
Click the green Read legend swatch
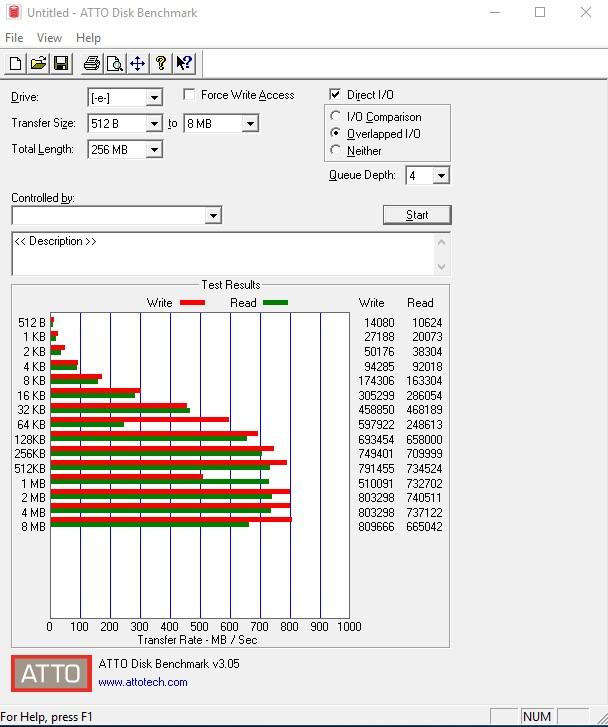275,303
